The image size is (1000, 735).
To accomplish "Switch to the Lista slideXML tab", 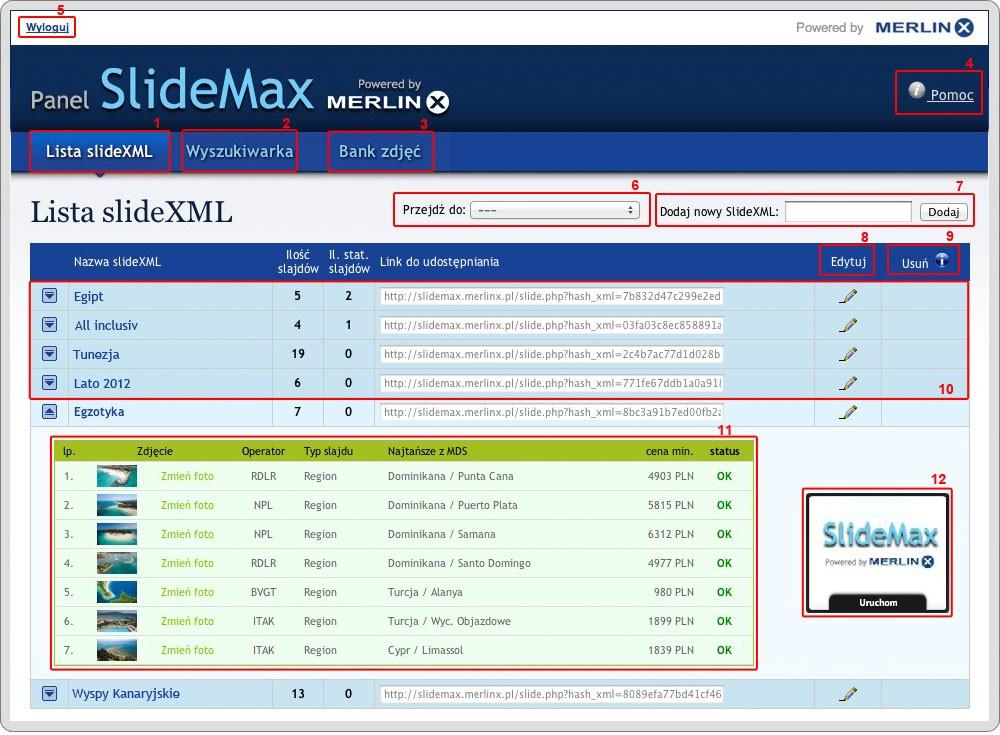I will click(99, 151).
